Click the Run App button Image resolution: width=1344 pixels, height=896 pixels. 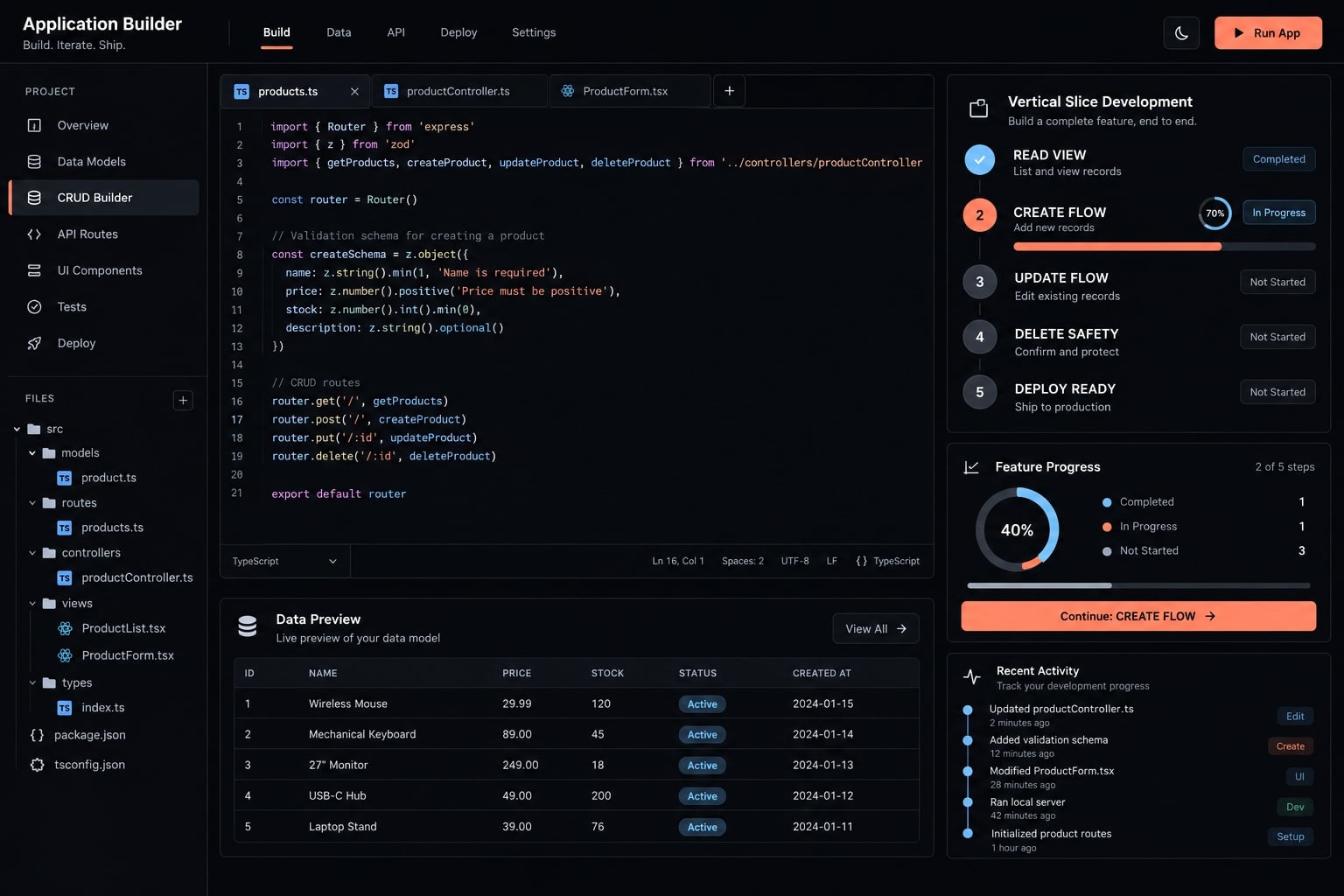1268,33
